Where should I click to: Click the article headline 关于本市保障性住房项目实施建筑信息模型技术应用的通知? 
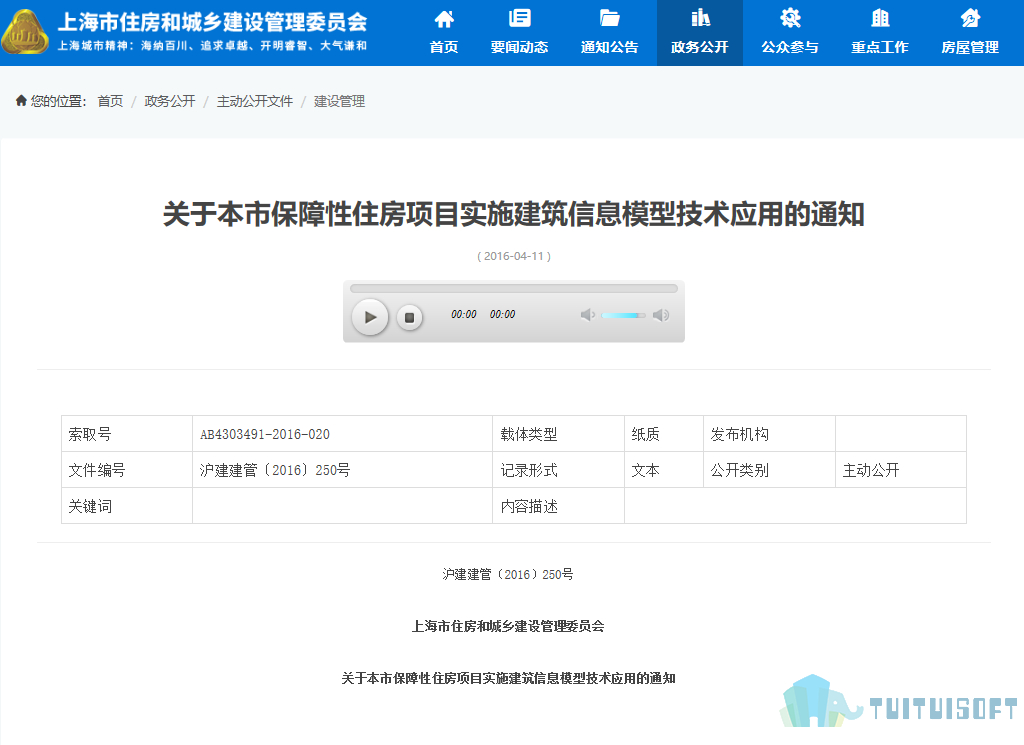514,215
